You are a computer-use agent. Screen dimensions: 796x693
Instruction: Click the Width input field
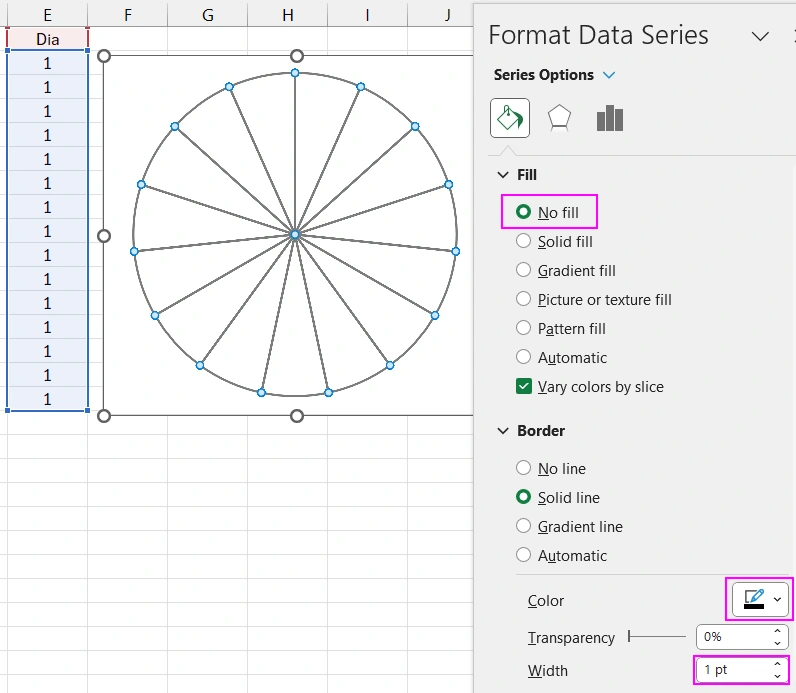[x=730, y=669]
